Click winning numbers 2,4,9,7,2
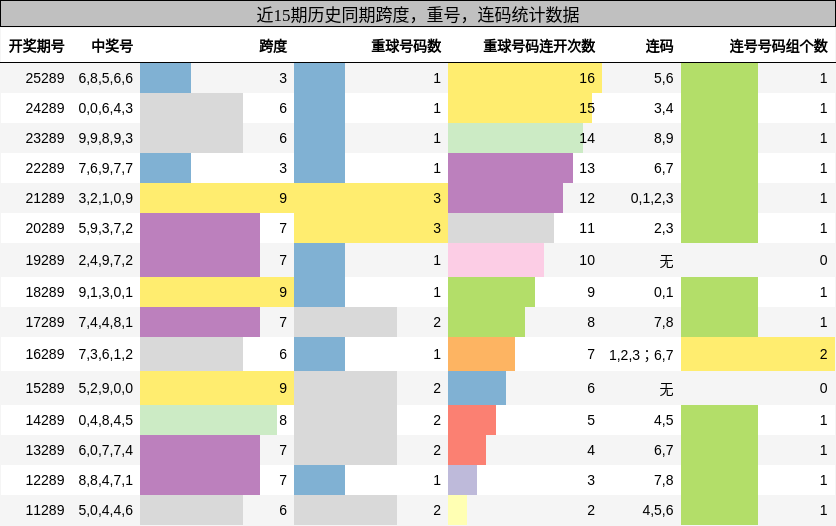 (x=106, y=260)
